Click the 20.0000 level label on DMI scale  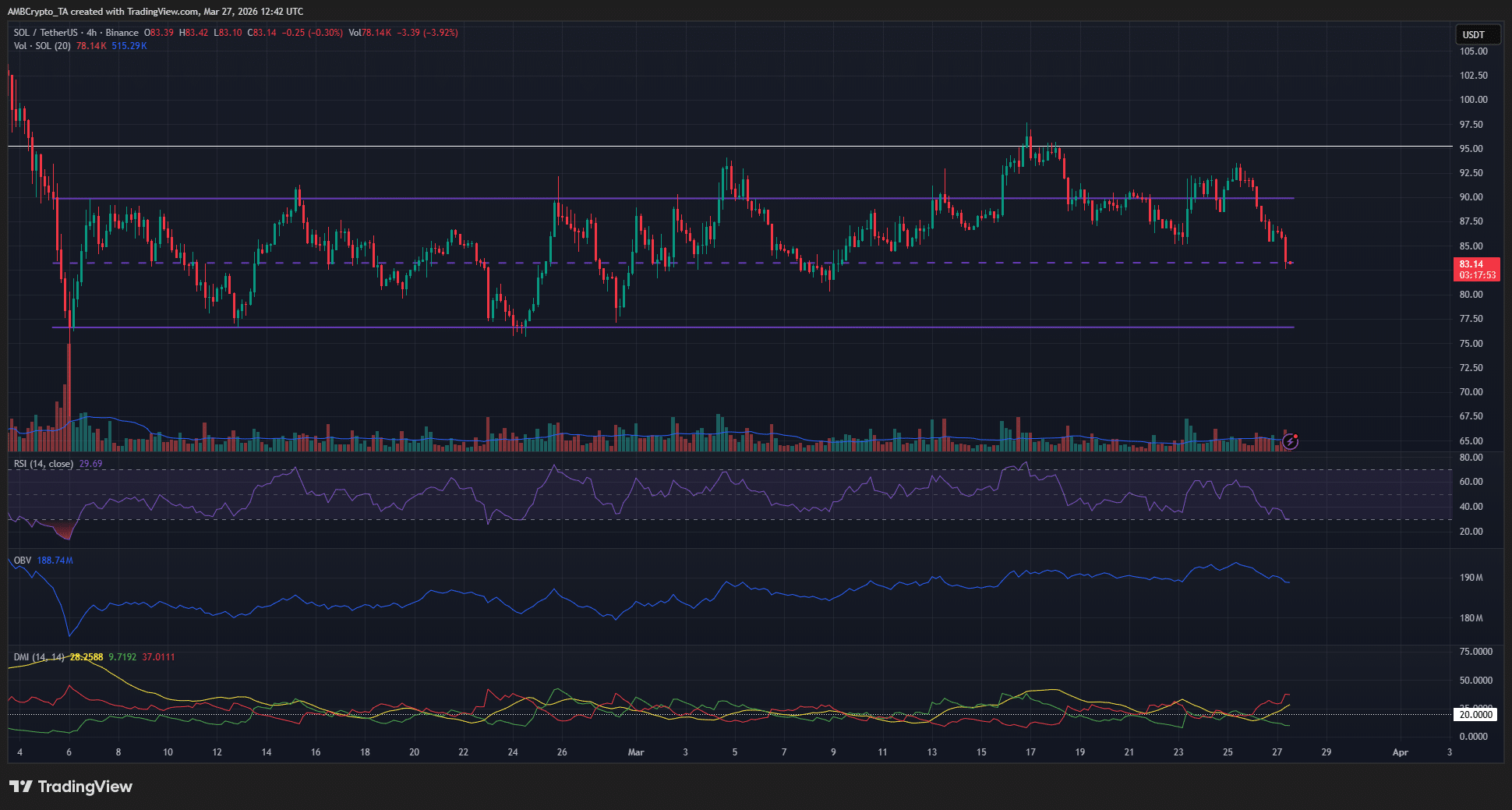1475,714
